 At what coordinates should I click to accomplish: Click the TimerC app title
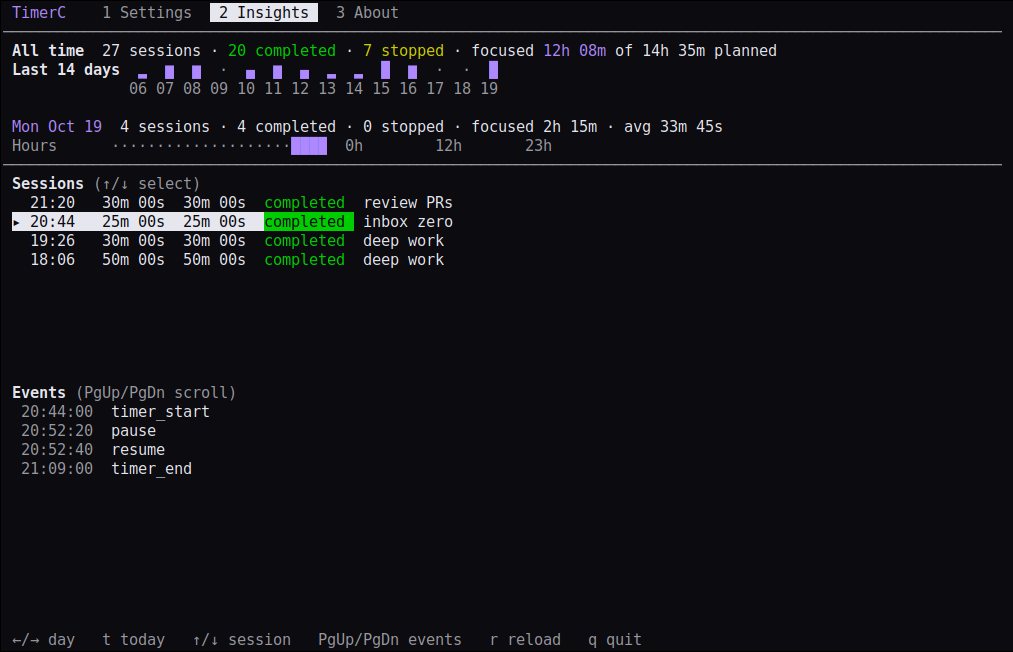pos(39,12)
